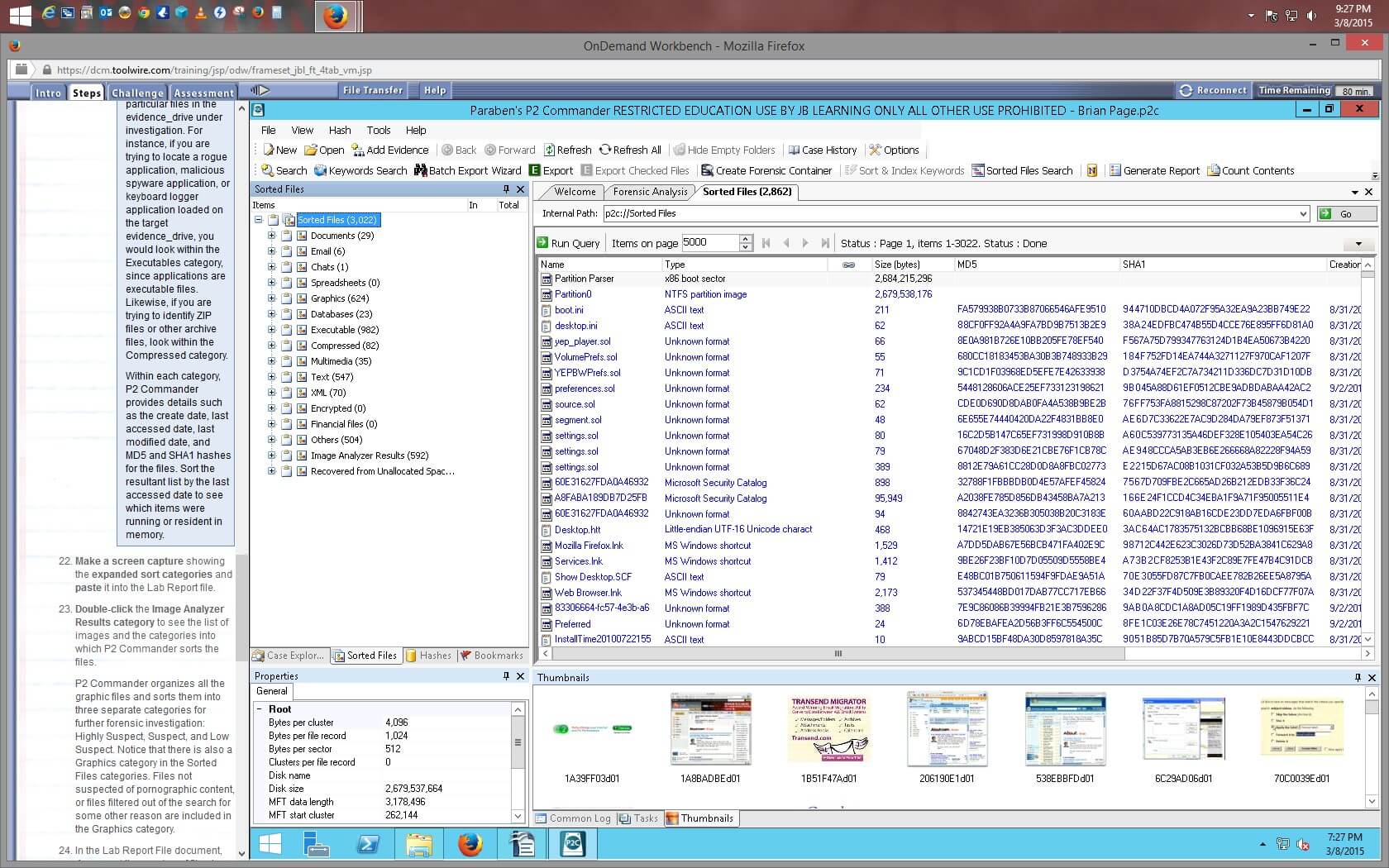
Task: Open Case History from the toolbar
Action: 823,150
